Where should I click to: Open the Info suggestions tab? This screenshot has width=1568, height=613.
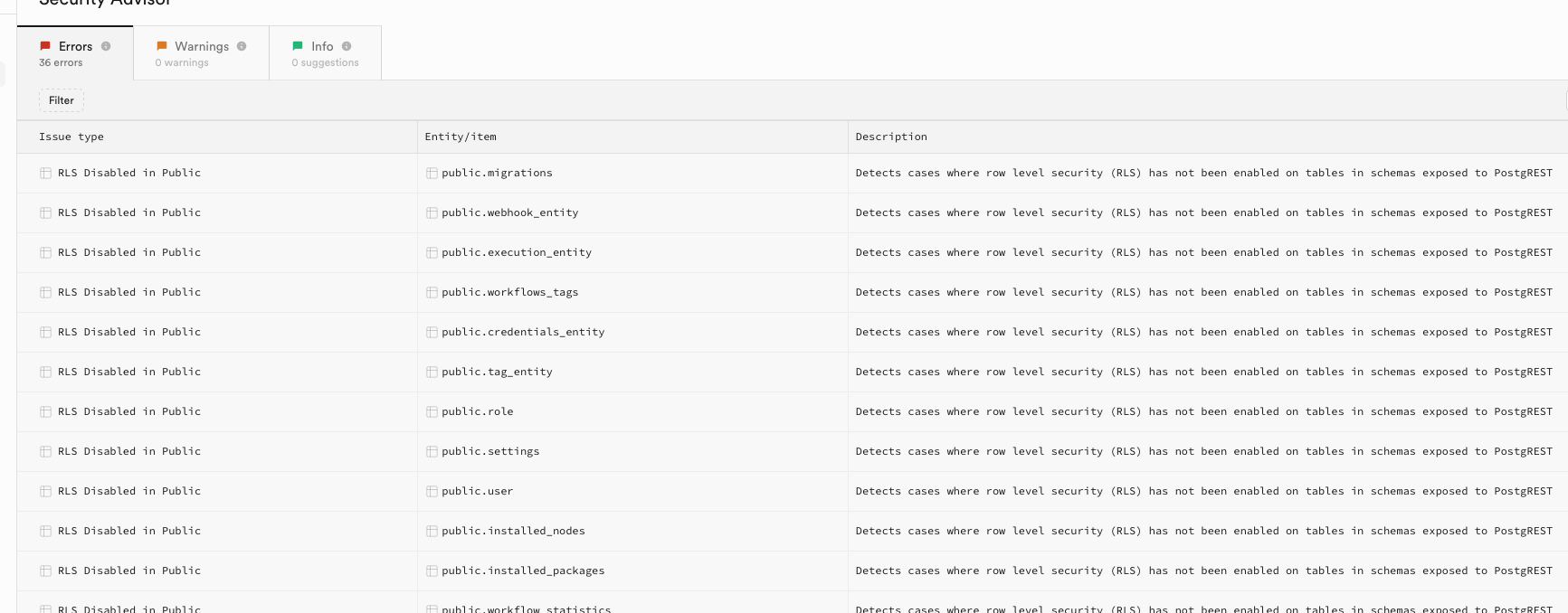click(325, 53)
